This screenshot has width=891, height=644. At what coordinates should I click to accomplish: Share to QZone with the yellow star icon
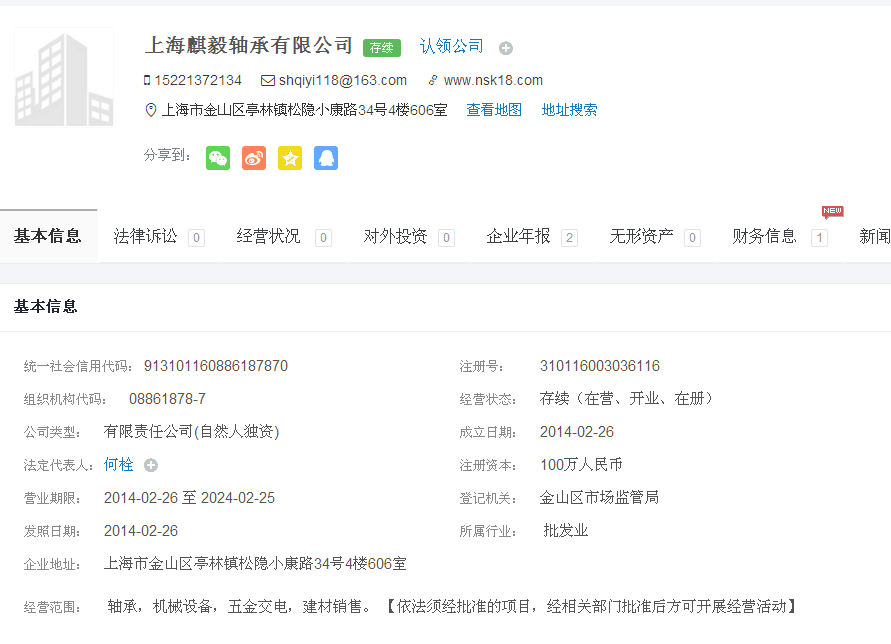point(290,158)
